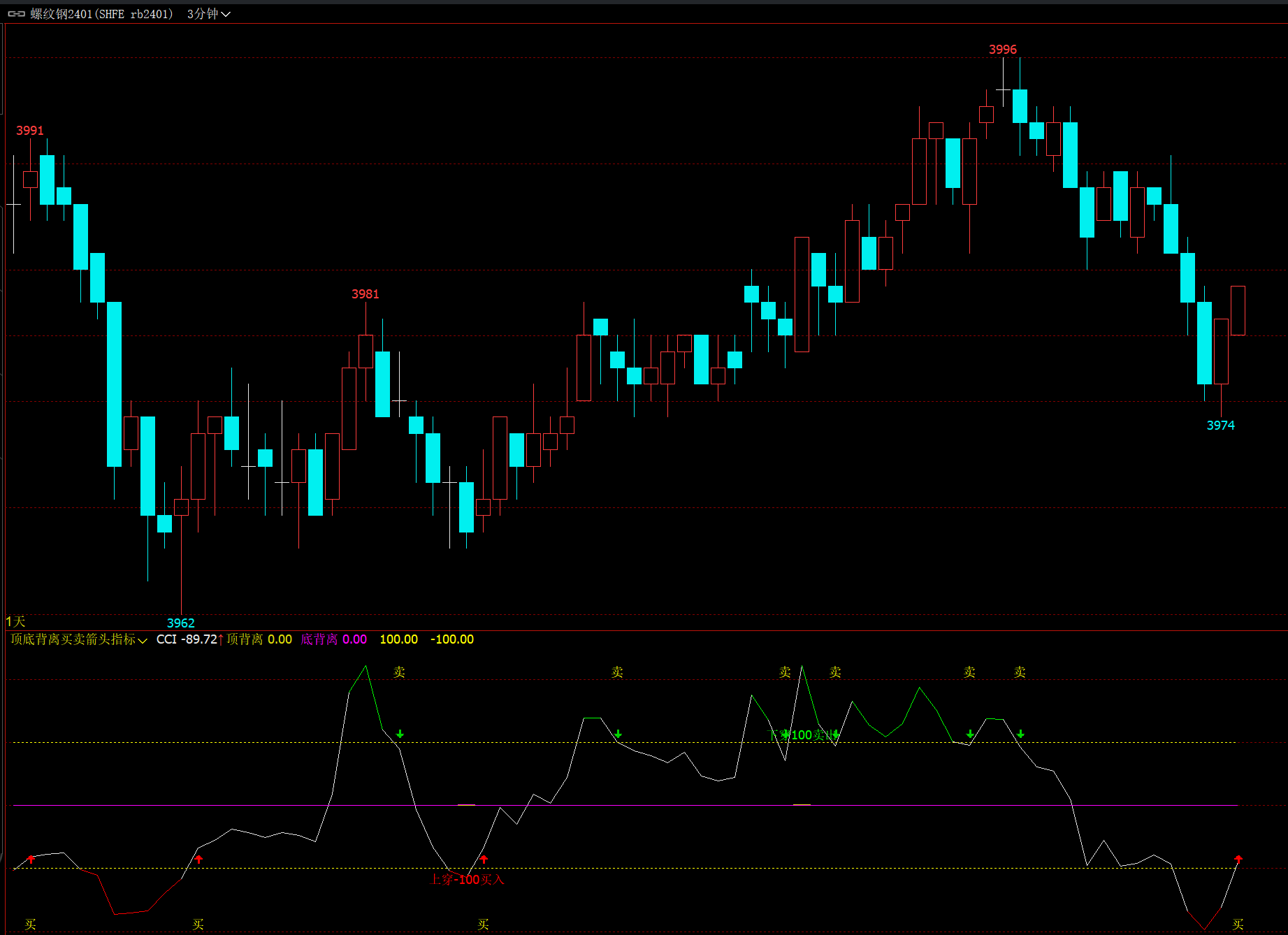
Task: Click the red 上穿-100买入 annotation
Action: click(x=467, y=880)
